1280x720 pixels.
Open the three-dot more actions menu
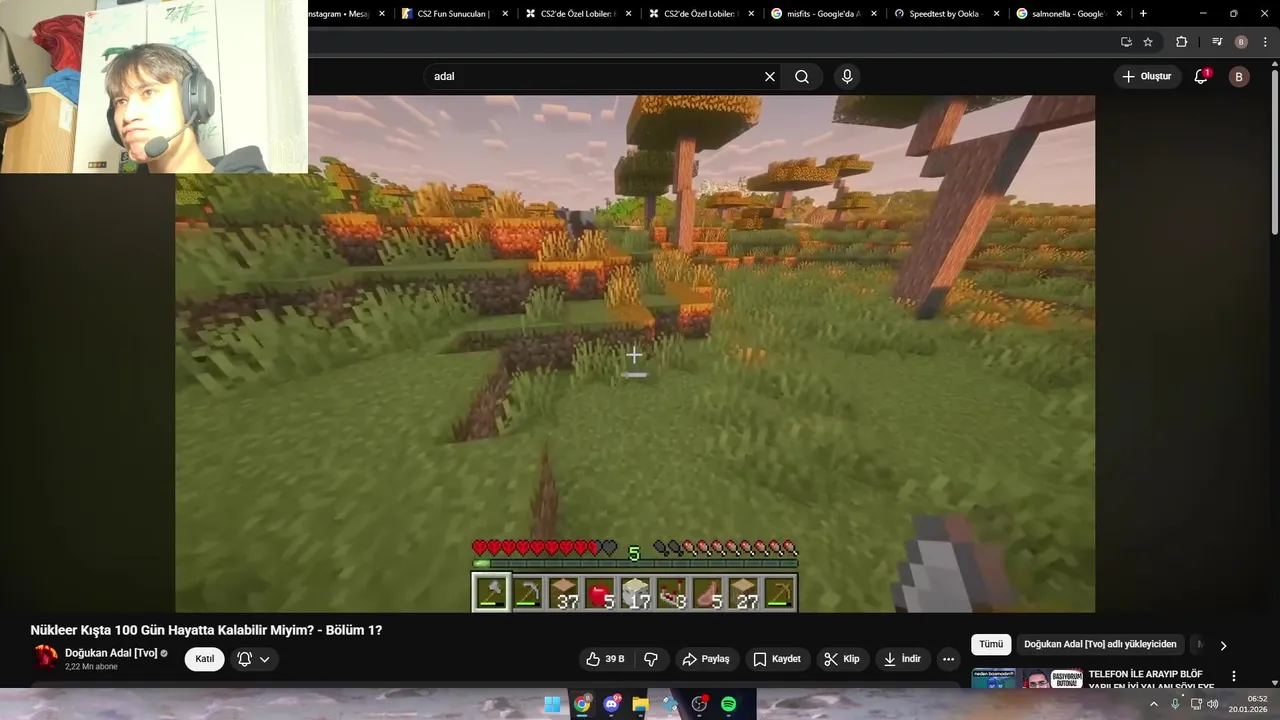(948, 659)
